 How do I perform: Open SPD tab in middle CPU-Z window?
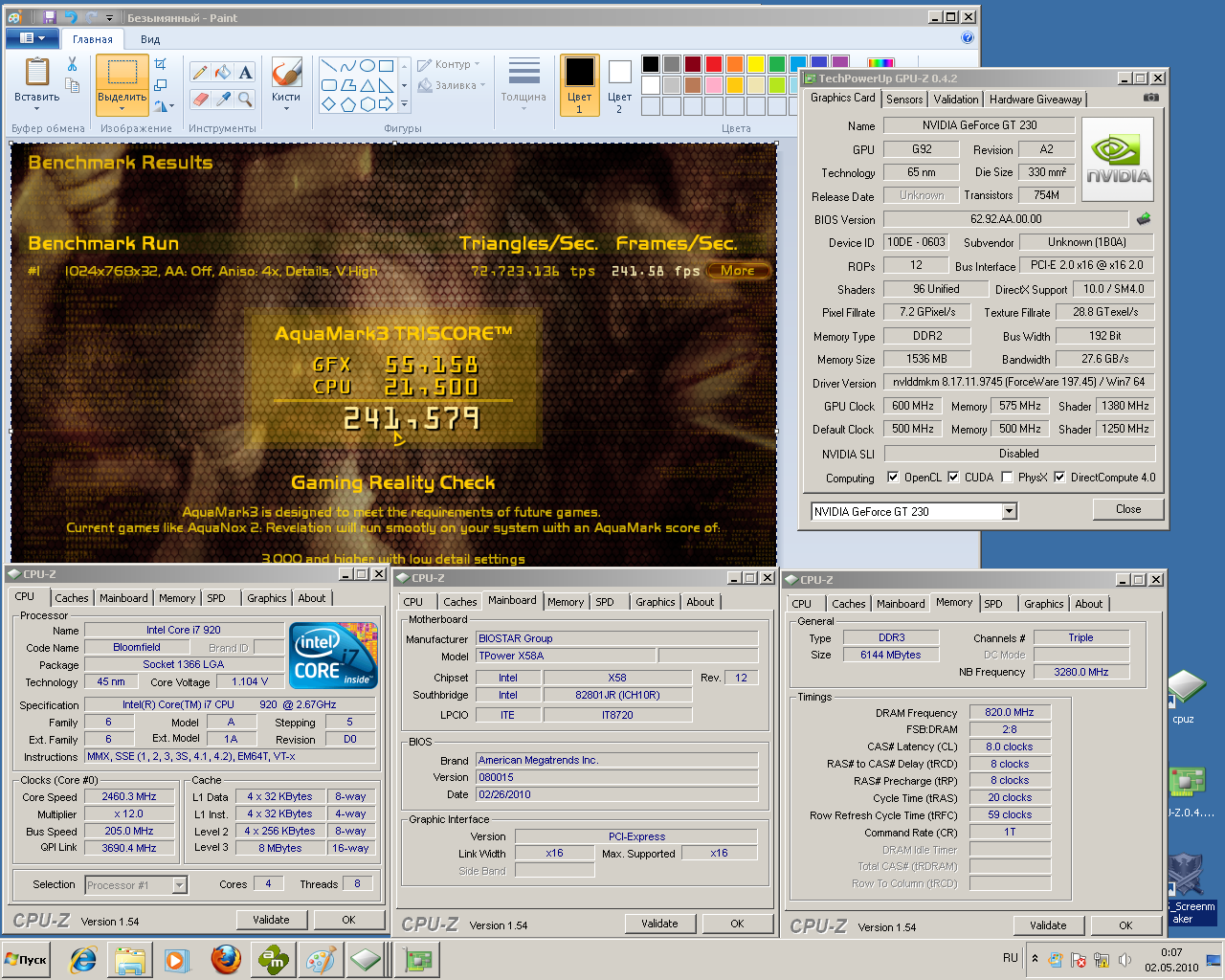(605, 602)
